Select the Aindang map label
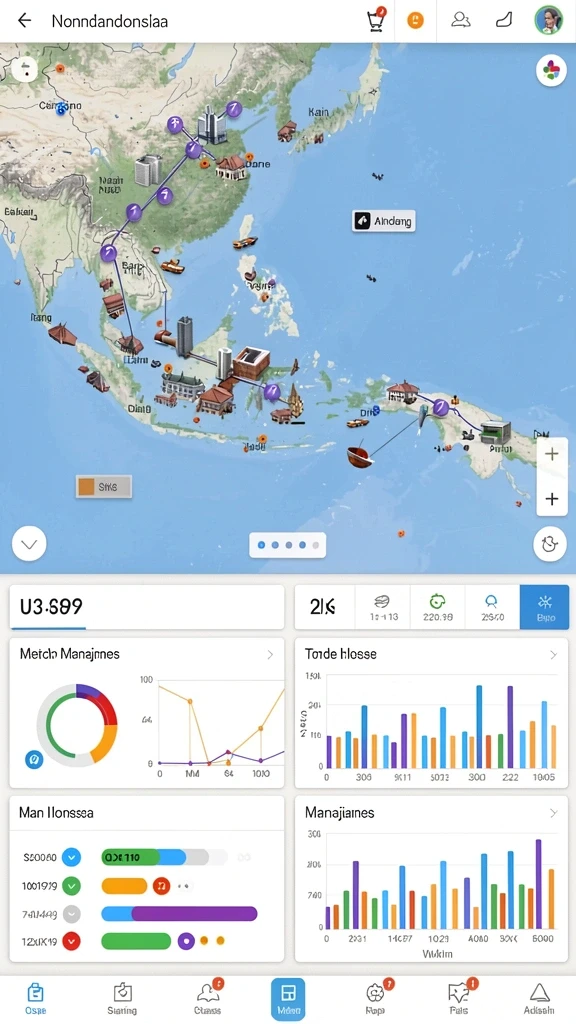The image size is (576, 1024). click(x=383, y=221)
